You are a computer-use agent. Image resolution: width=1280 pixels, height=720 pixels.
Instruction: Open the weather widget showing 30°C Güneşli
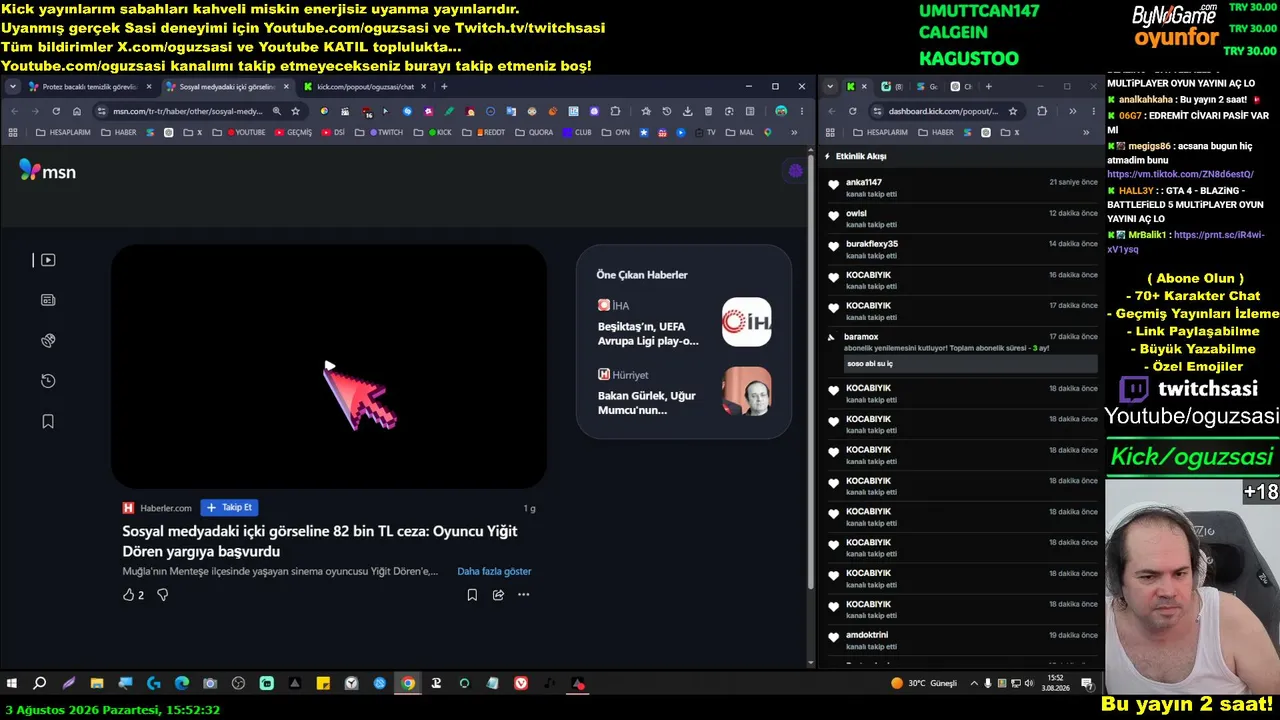coord(924,684)
